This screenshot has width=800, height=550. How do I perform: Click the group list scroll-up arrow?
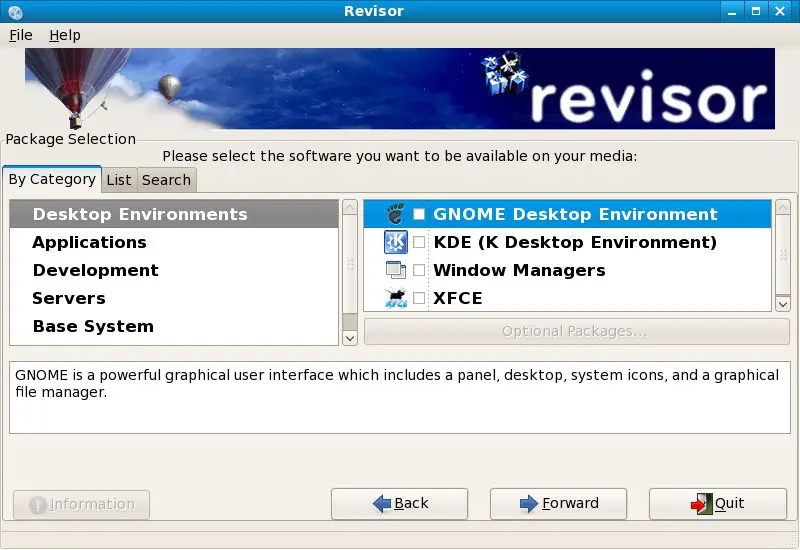(783, 208)
